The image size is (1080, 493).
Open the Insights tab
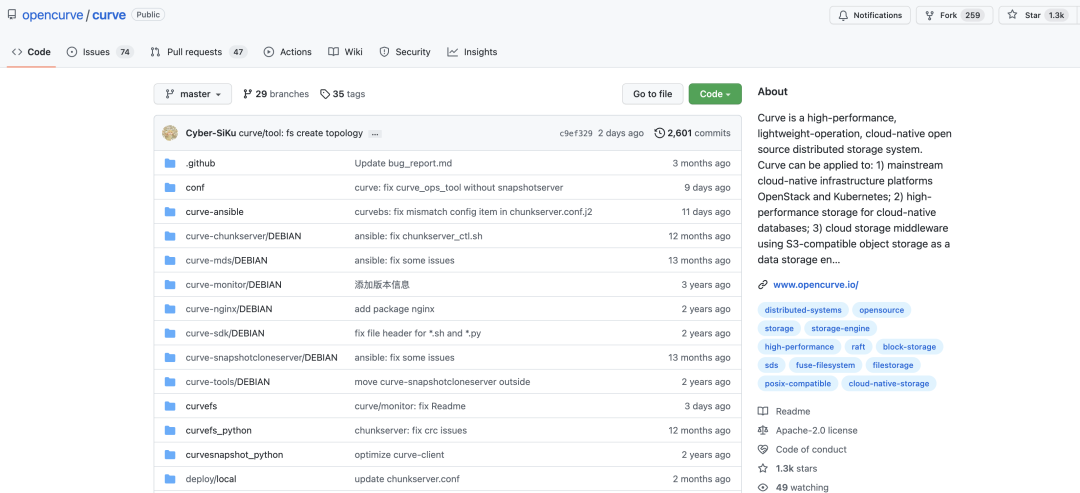472,52
